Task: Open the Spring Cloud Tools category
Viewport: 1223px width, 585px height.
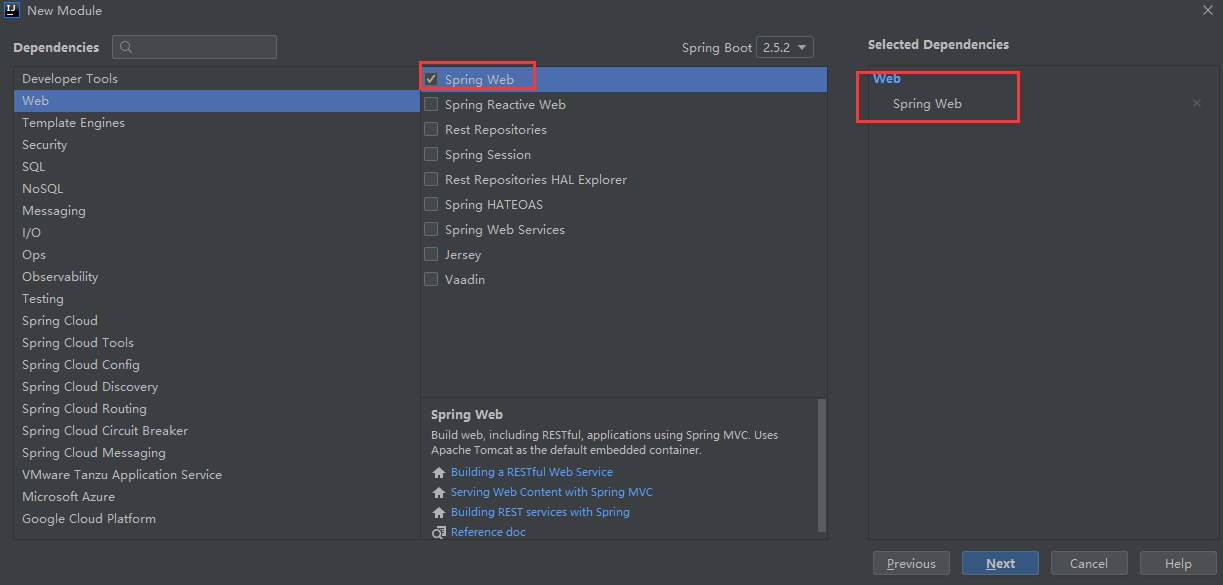Action: click(216, 343)
